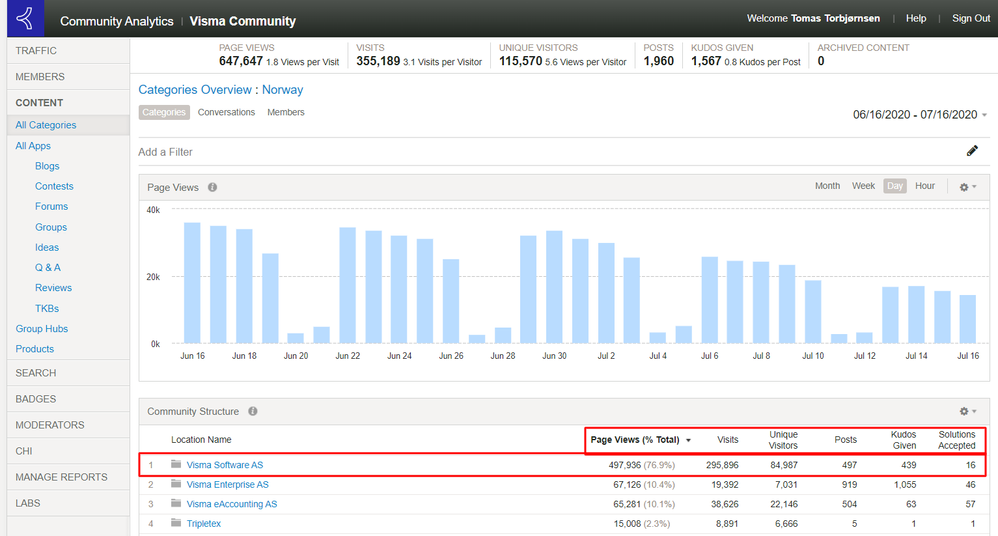Click the Jun 16 chart bar
This screenshot has height=536, width=998.
[x=192, y=283]
